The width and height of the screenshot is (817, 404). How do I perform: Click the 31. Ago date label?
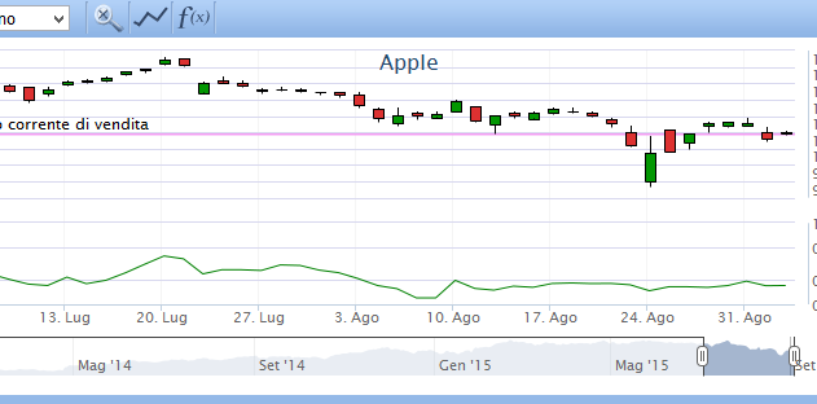click(x=744, y=317)
